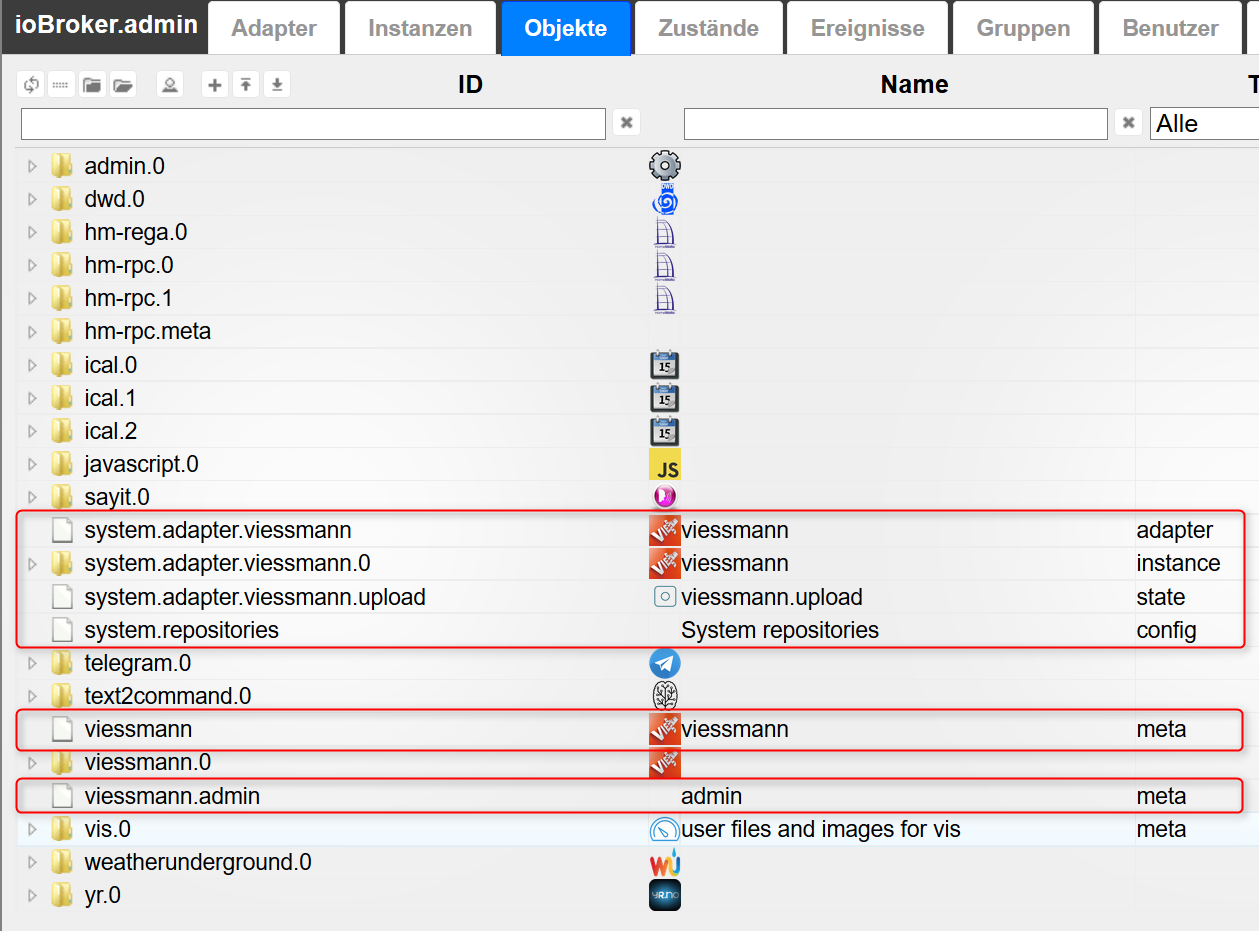Click the hm-rpc.0 adapter icon
The height and width of the screenshot is (931, 1259).
665,265
